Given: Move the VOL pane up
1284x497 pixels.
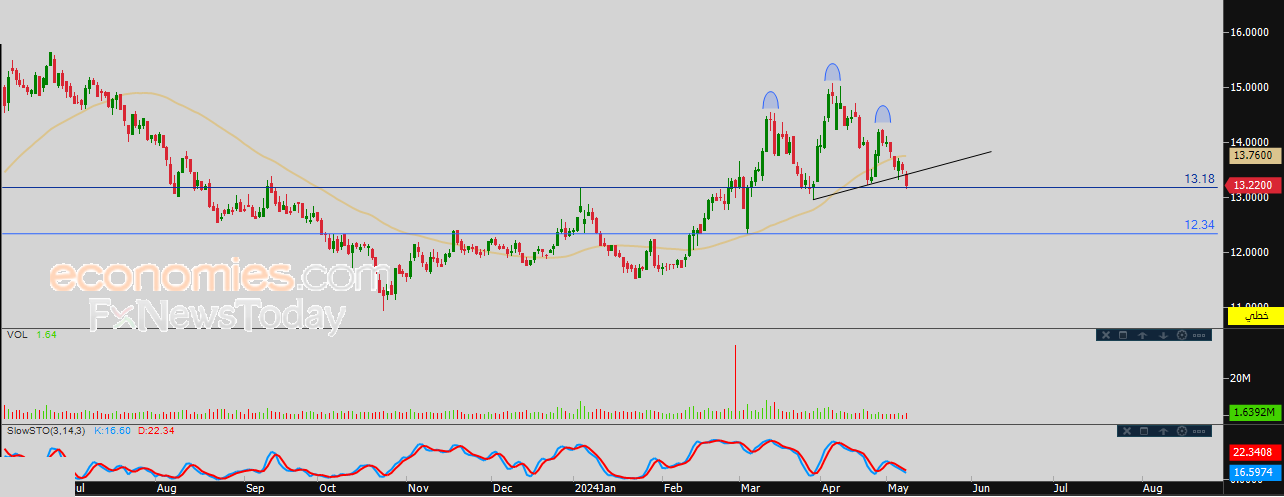Looking at the screenshot, I should tap(1142, 335).
